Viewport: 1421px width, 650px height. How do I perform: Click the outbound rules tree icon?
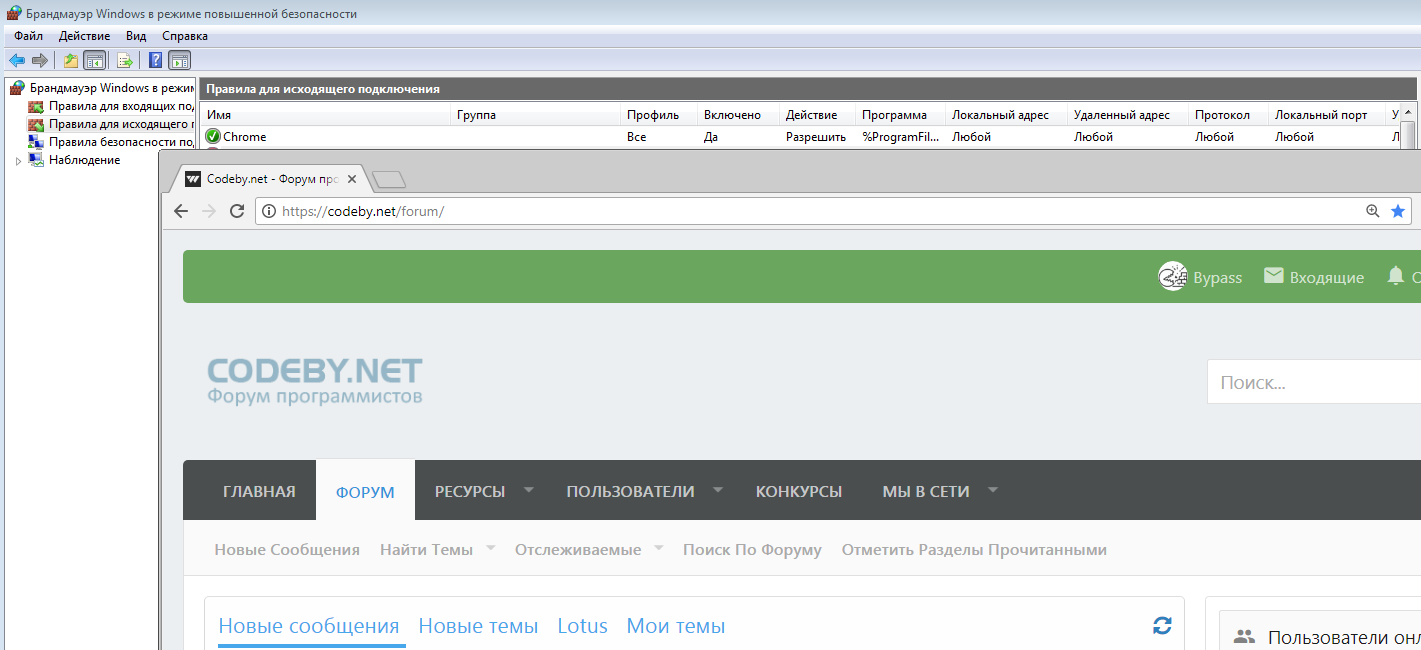point(36,124)
